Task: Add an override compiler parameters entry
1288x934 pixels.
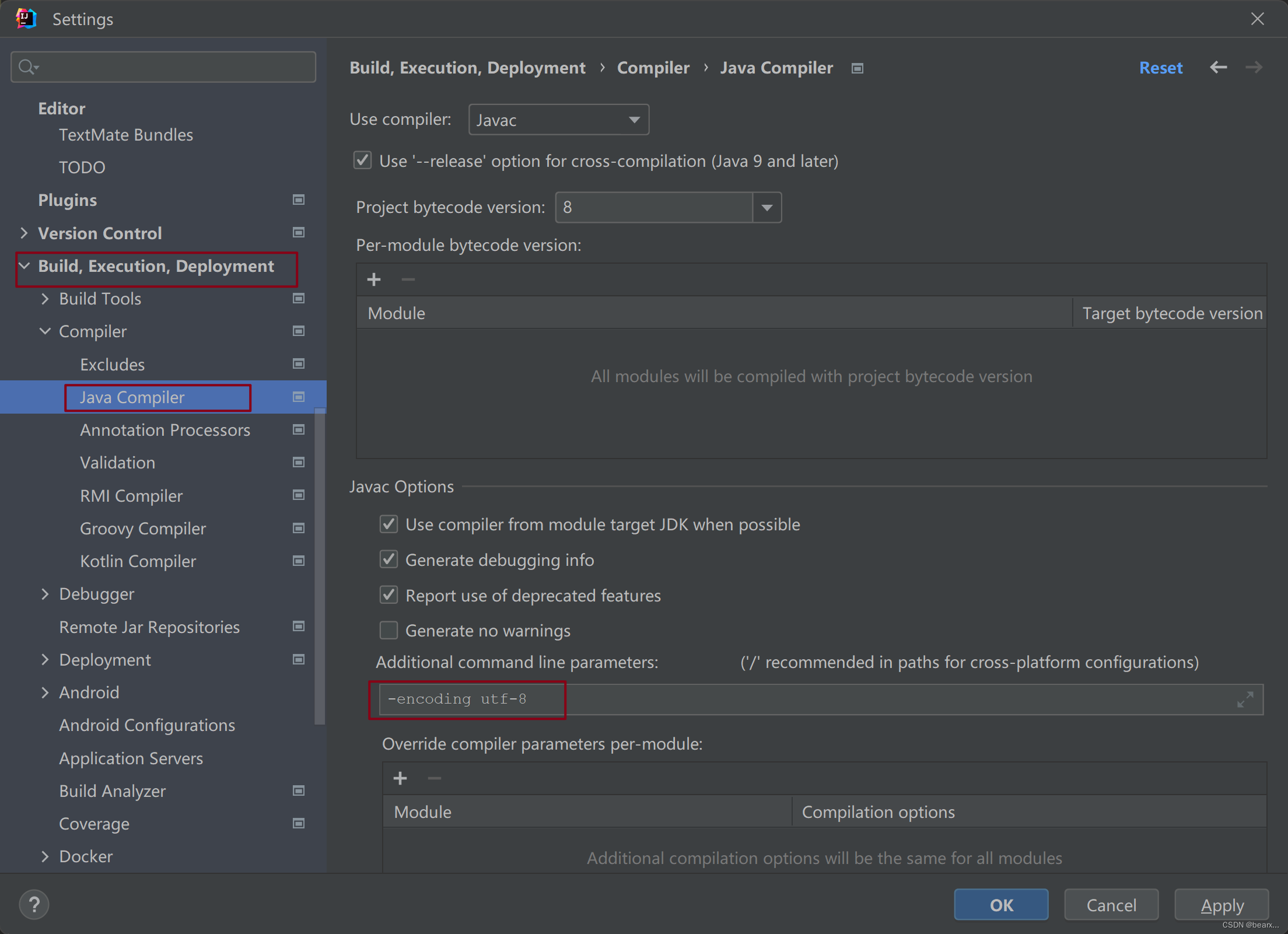Action: click(401, 778)
